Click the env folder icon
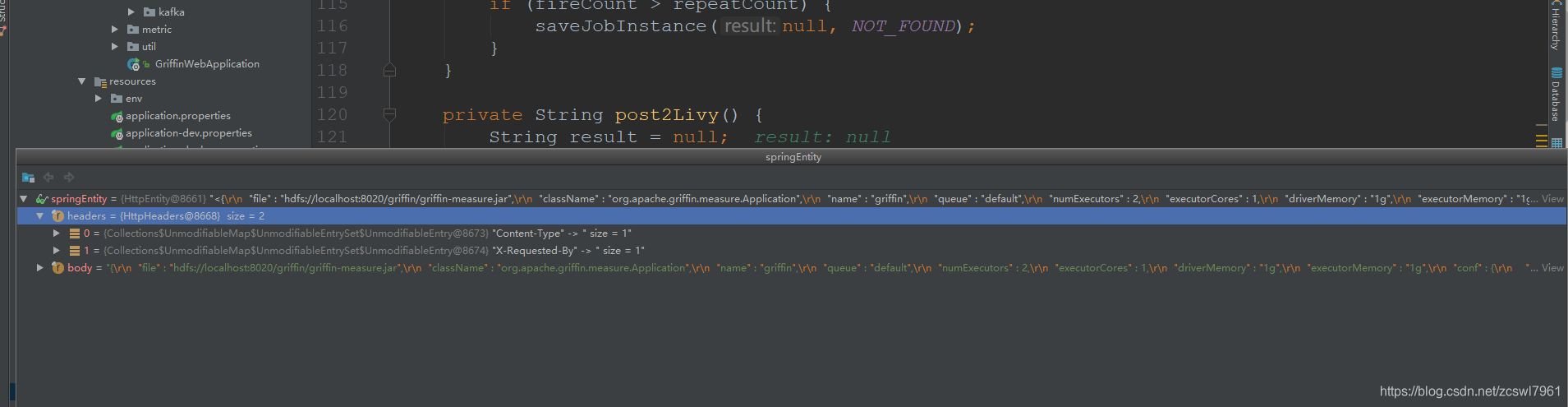1568x407 pixels. [x=117, y=98]
